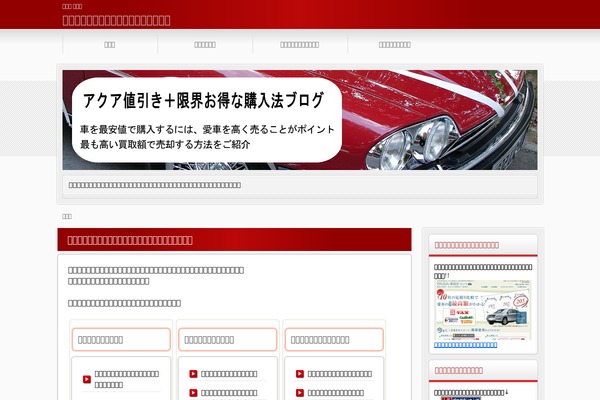Click the top red play icon in the middle column
This screenshot has width=600, height=400.
pyautogui.click(x=193, y=374)
